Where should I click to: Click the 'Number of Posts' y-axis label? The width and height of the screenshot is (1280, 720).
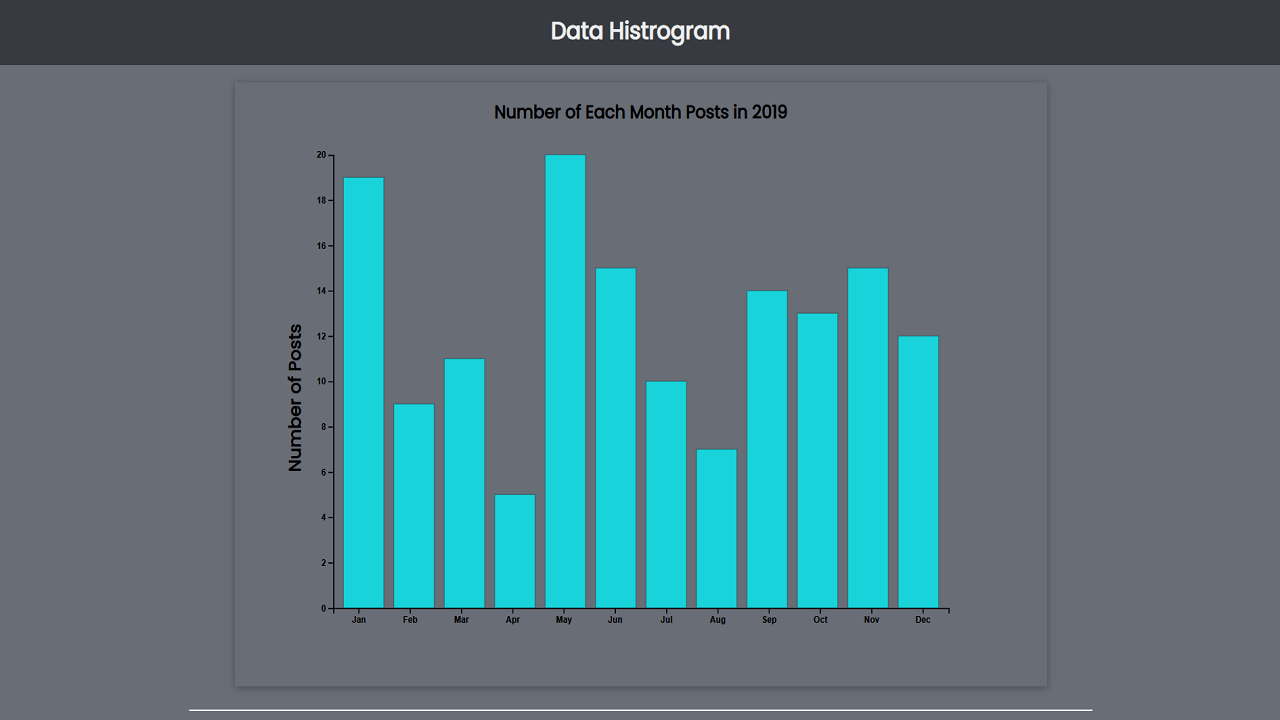(295, 398)
